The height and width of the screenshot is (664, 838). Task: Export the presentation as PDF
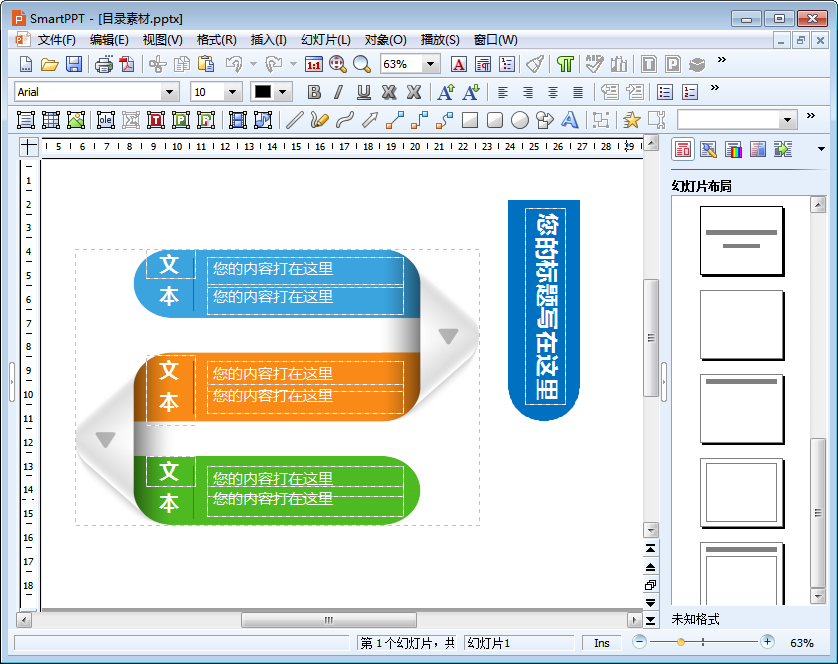coord(127,64)
